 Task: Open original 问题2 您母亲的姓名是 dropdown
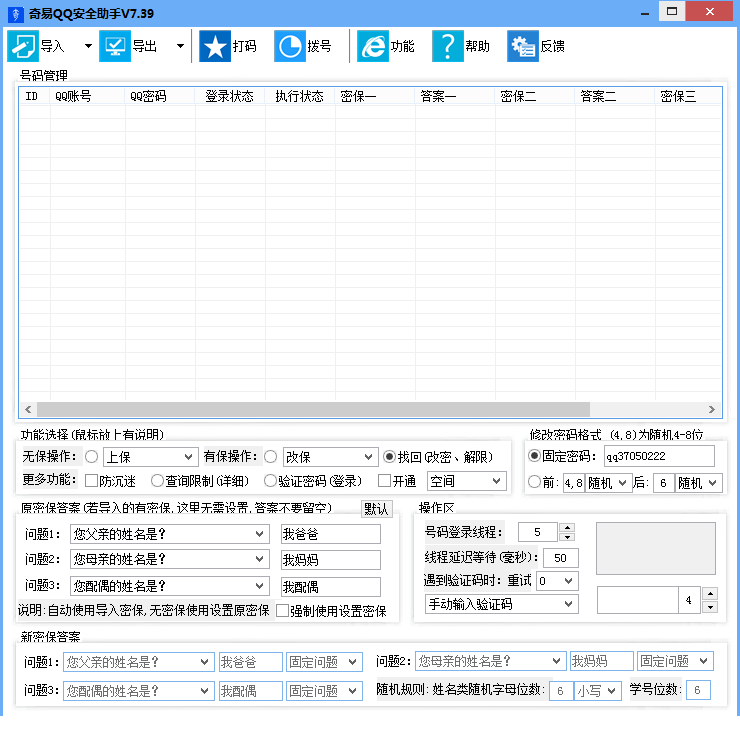pos(170,559)
